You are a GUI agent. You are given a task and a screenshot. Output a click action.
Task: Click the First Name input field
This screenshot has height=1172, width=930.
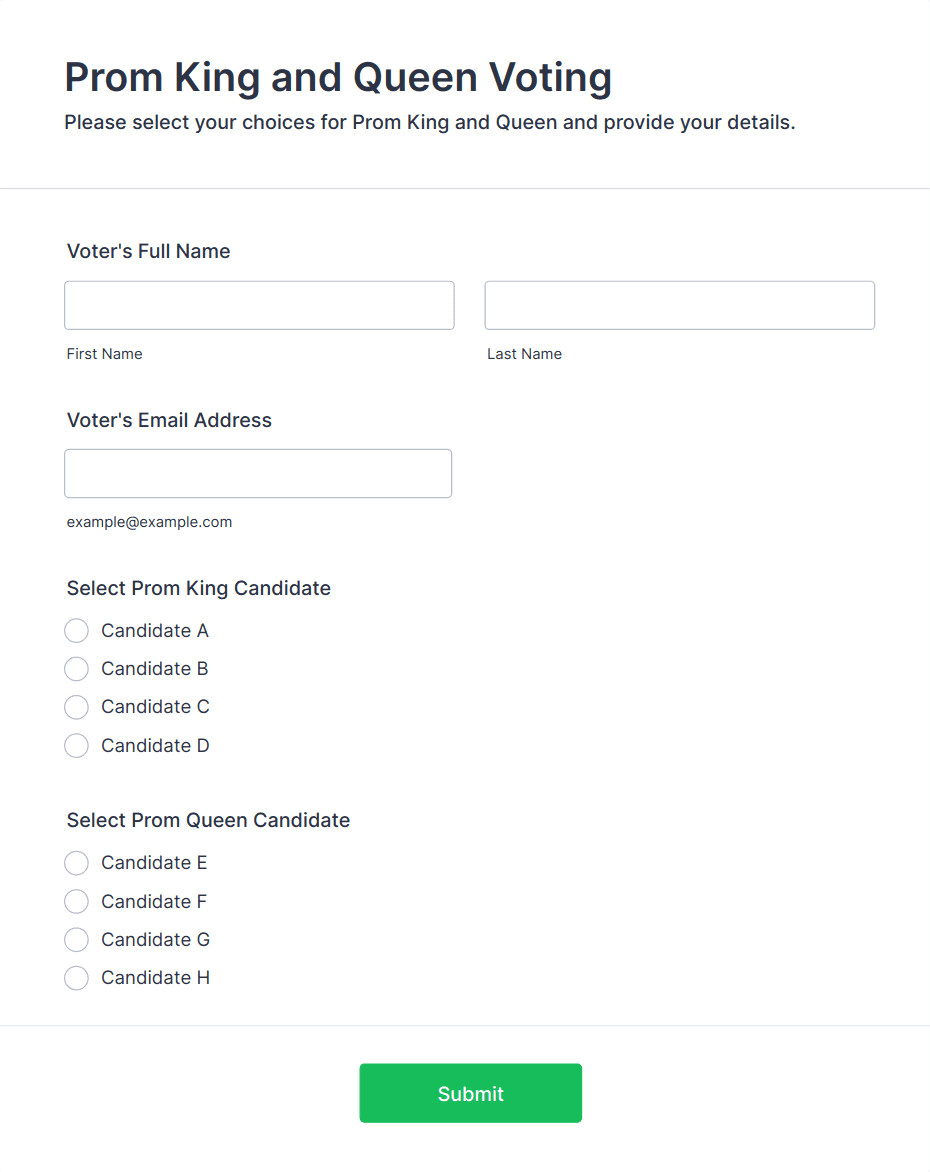(259, 305)
